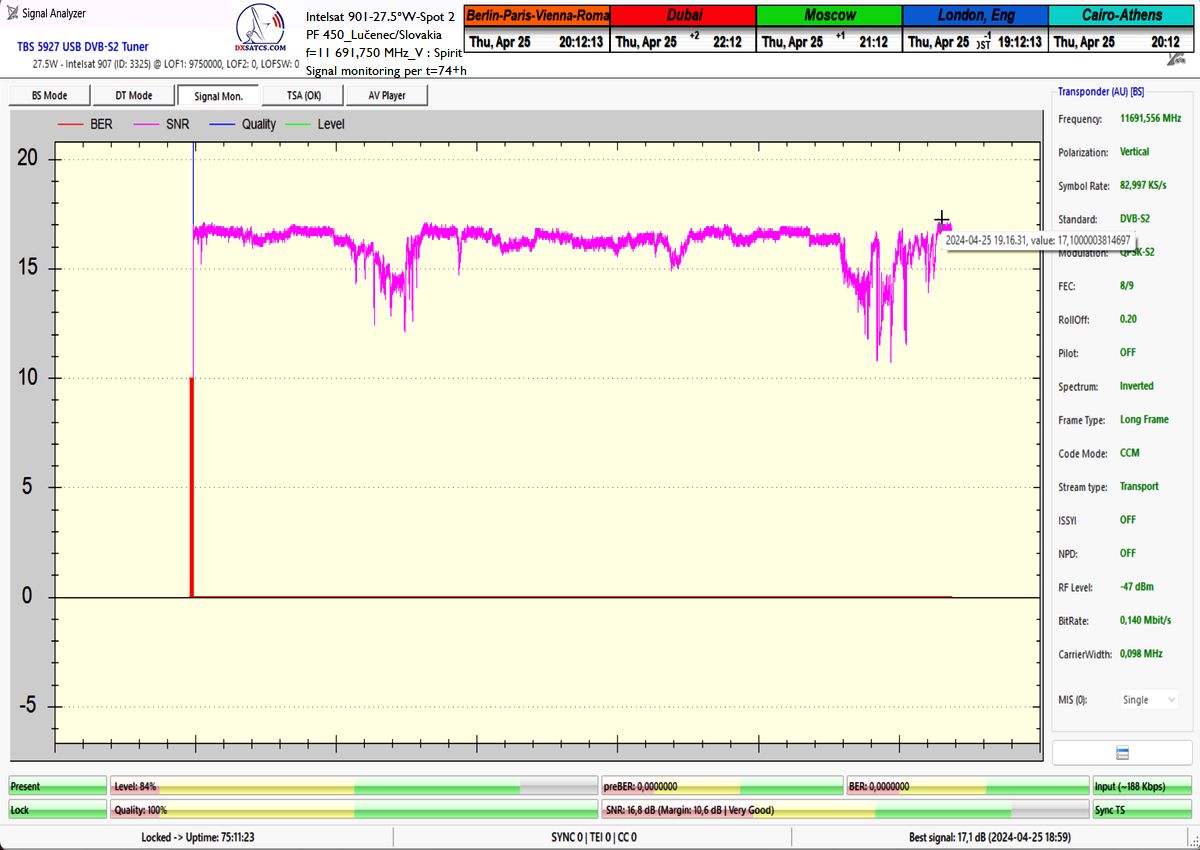Switch to BS Mode tab
Viewport: 1200px width, 850px height.
[49, 96]
